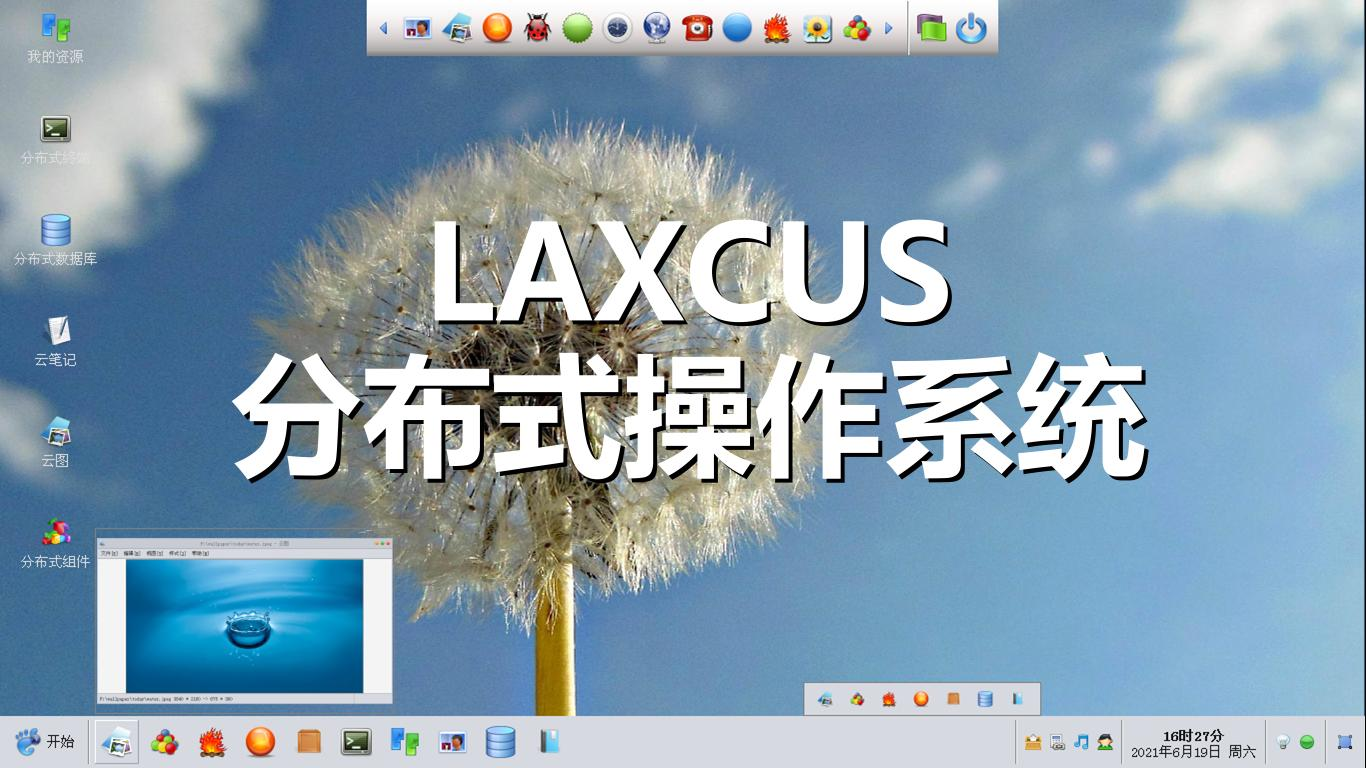Select the active cloud image app in taskbar
The image size is (1366, 768).
click(117, 742)
